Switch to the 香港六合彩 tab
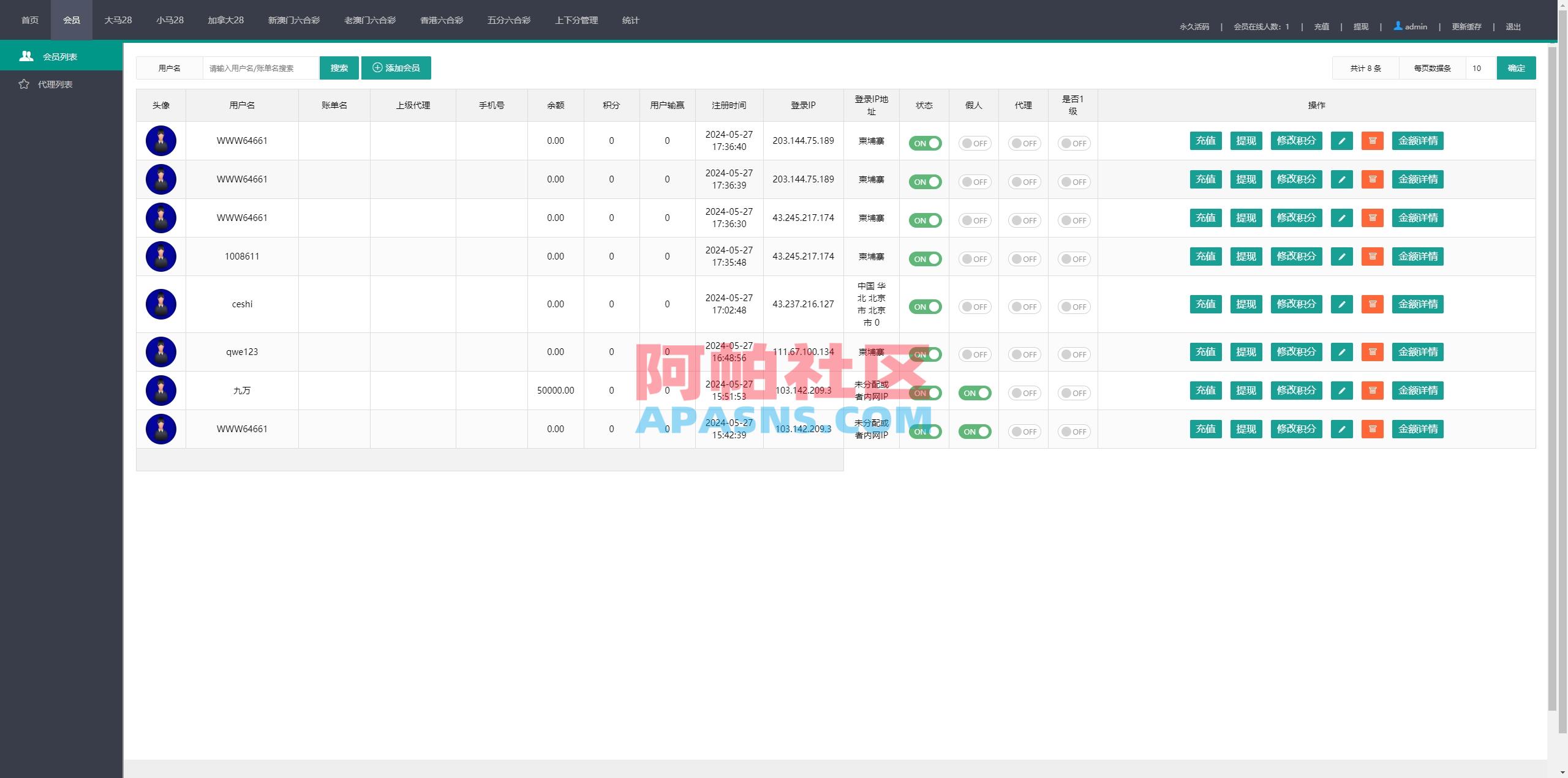 pyautogui.click(x=441, y=20)
